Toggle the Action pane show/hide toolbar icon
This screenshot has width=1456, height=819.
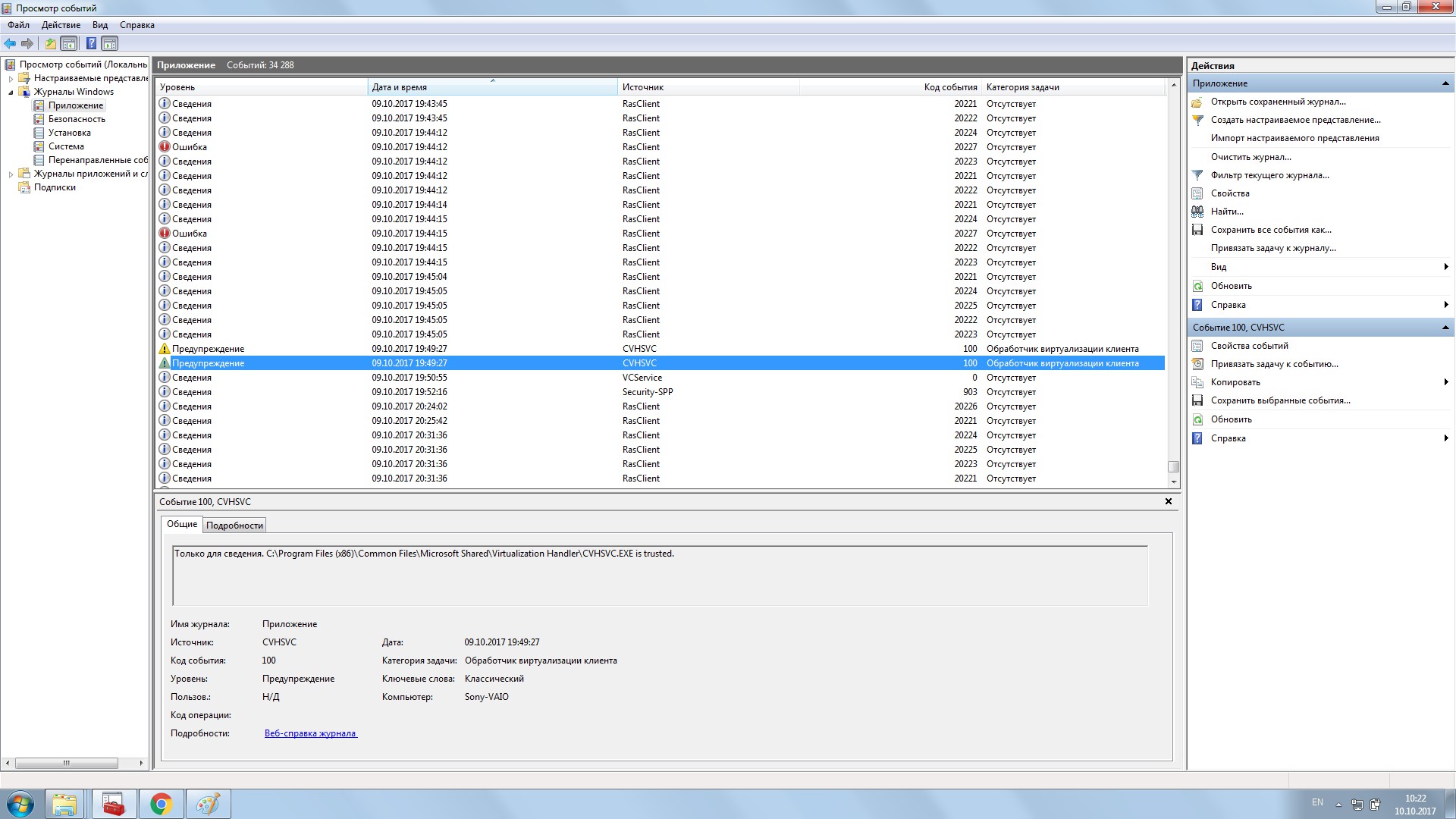point(110,43)
